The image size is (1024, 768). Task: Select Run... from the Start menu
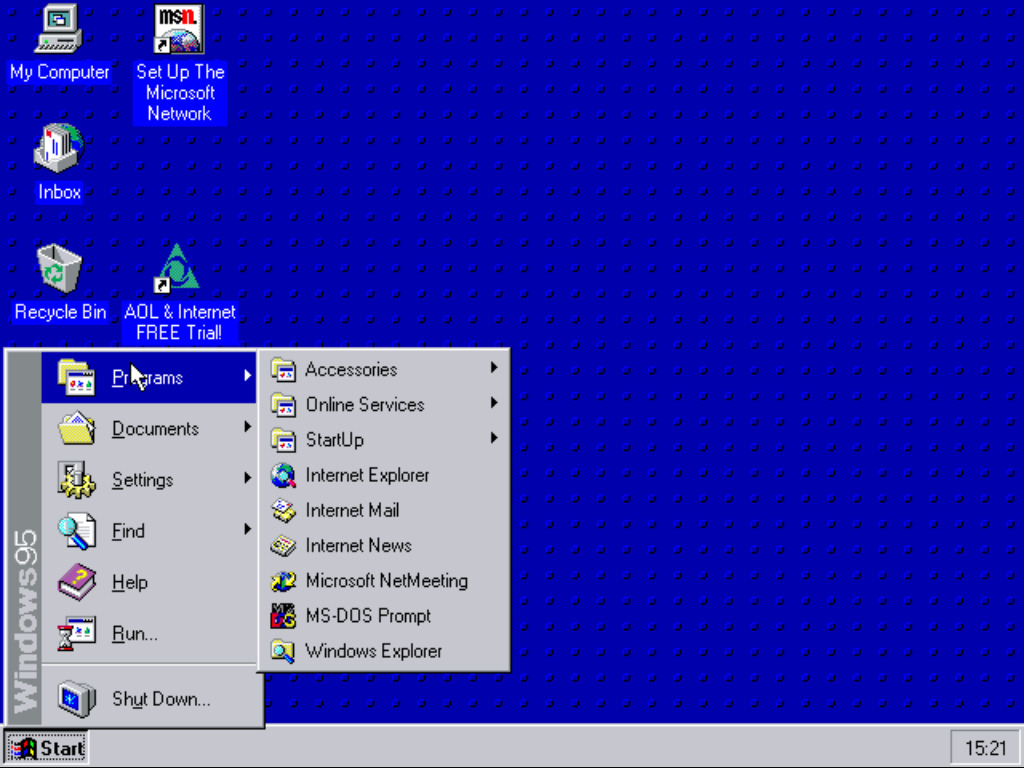pyautogui.click(x=149, y=633)
